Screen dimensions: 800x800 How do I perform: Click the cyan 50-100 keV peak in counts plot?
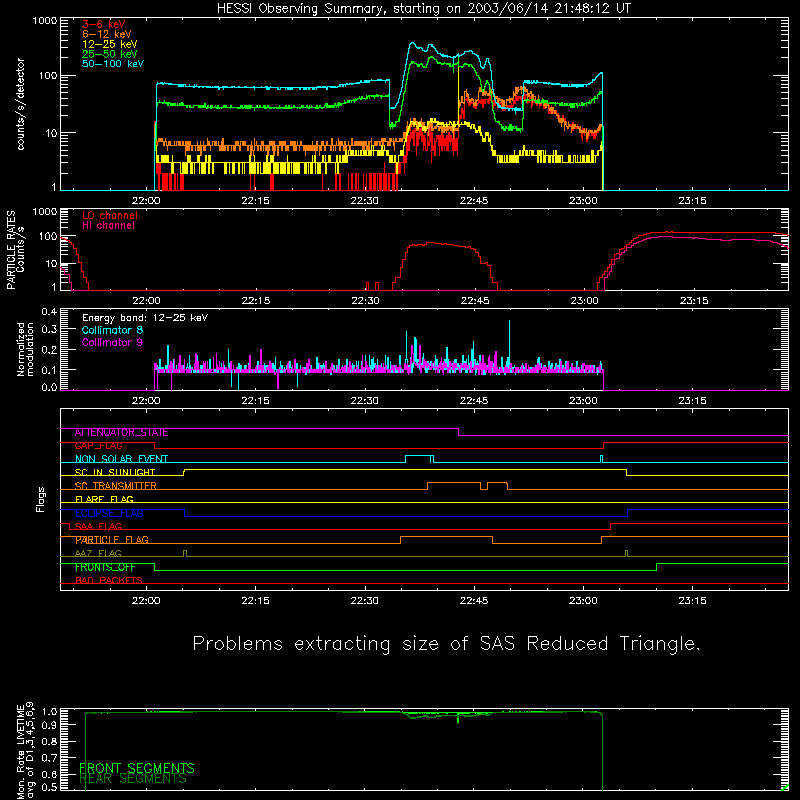click(414, 45)
